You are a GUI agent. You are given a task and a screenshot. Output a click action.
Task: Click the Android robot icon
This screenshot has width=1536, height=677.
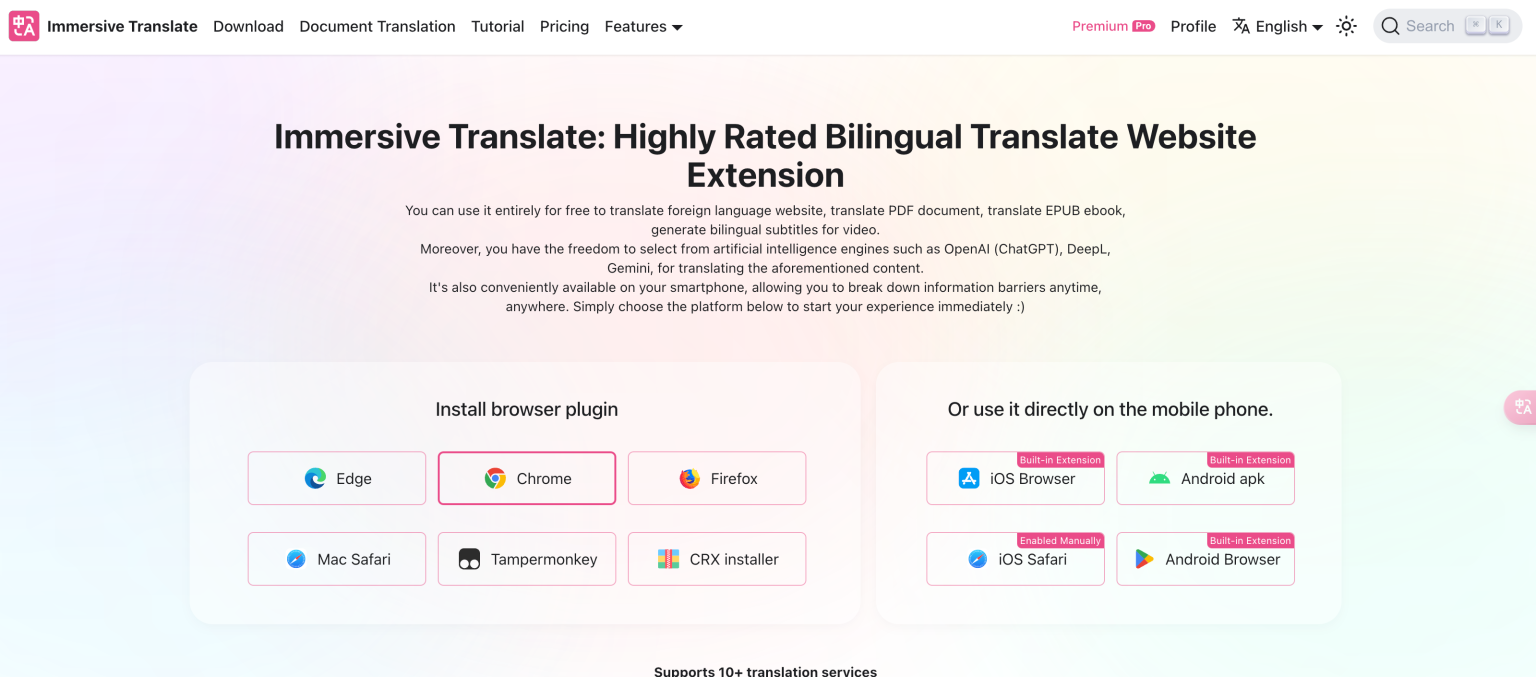[1159, 478]
